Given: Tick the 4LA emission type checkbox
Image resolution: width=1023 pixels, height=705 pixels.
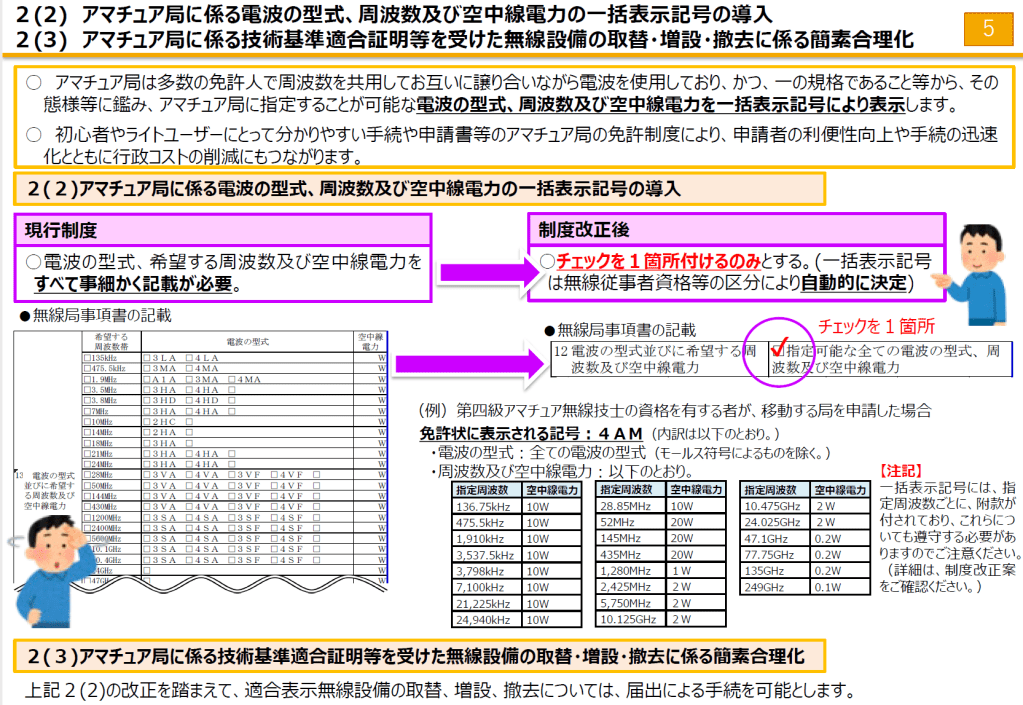Looking at the screenshot, I should coord(191,357).
